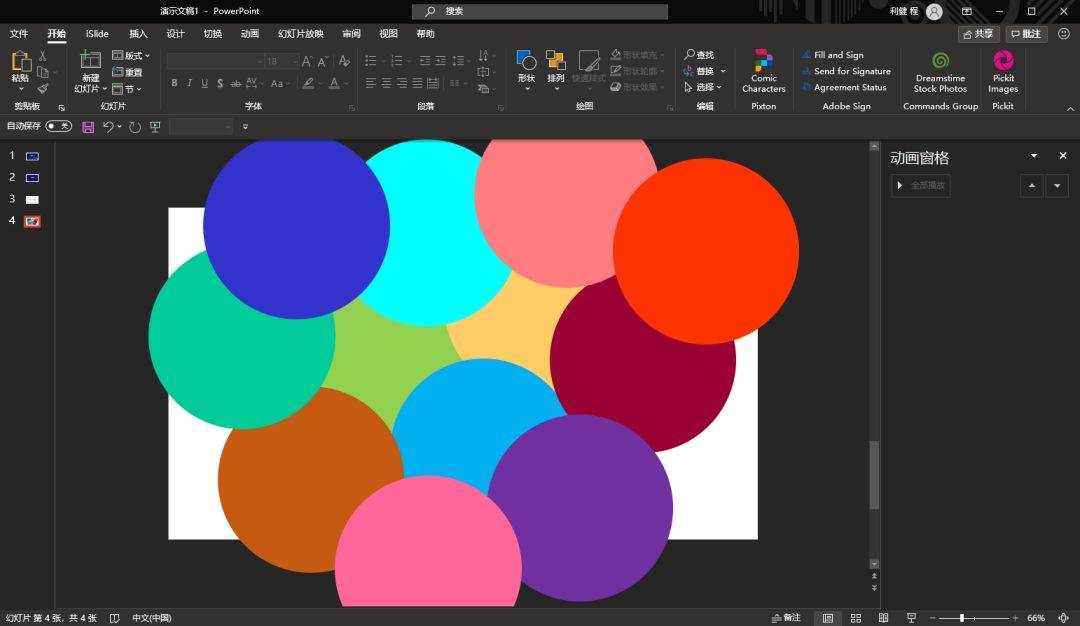Toggle Bold formatting button

click(x=174, y=83)
